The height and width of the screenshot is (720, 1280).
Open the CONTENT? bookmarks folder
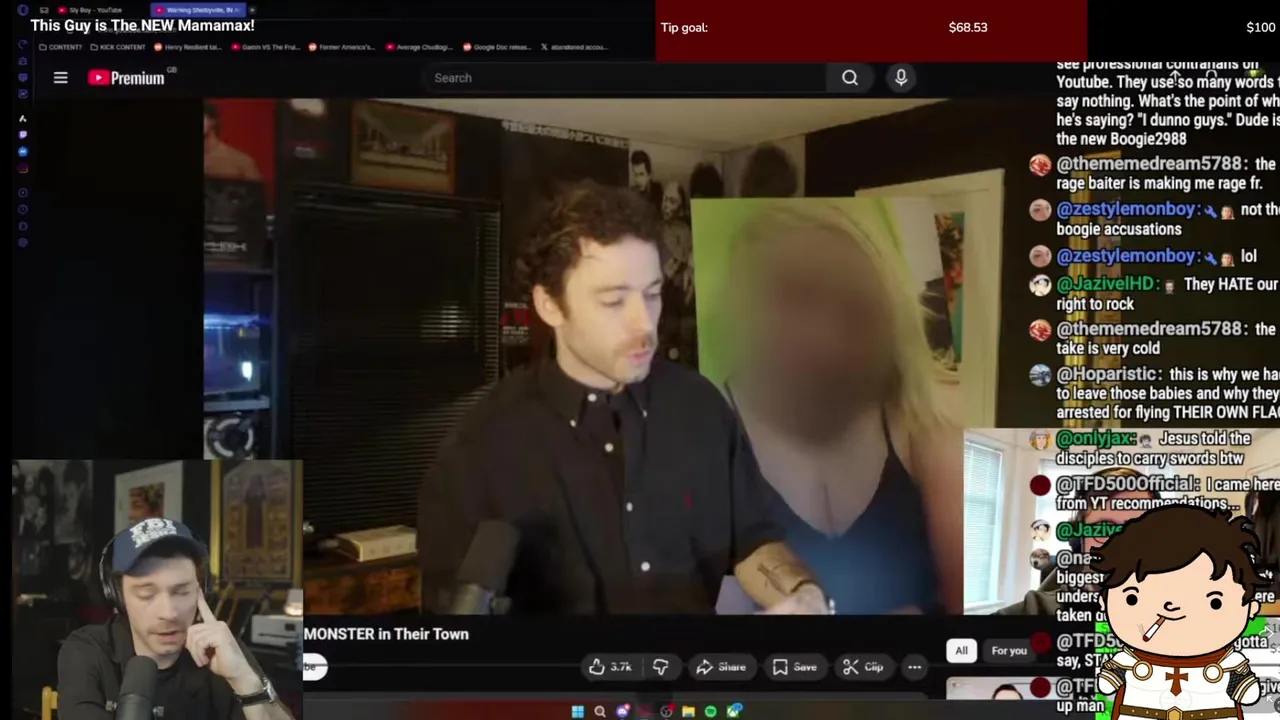pyautogui.click(x=60, y=47)
